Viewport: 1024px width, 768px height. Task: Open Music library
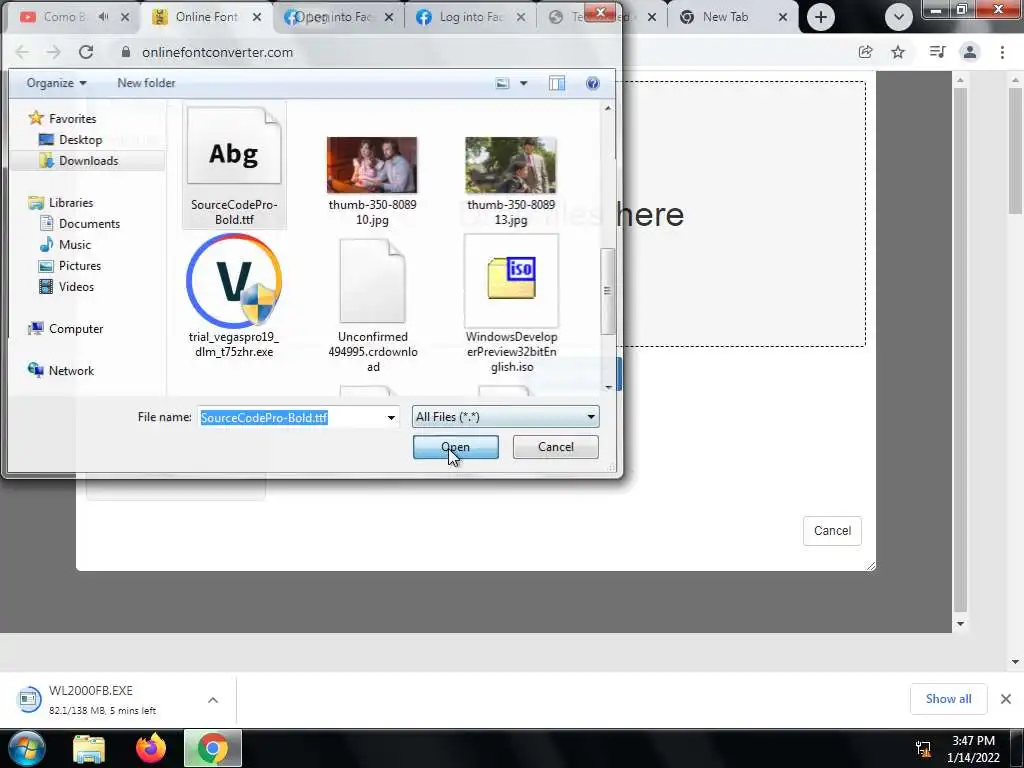click(x=65, y=244)
